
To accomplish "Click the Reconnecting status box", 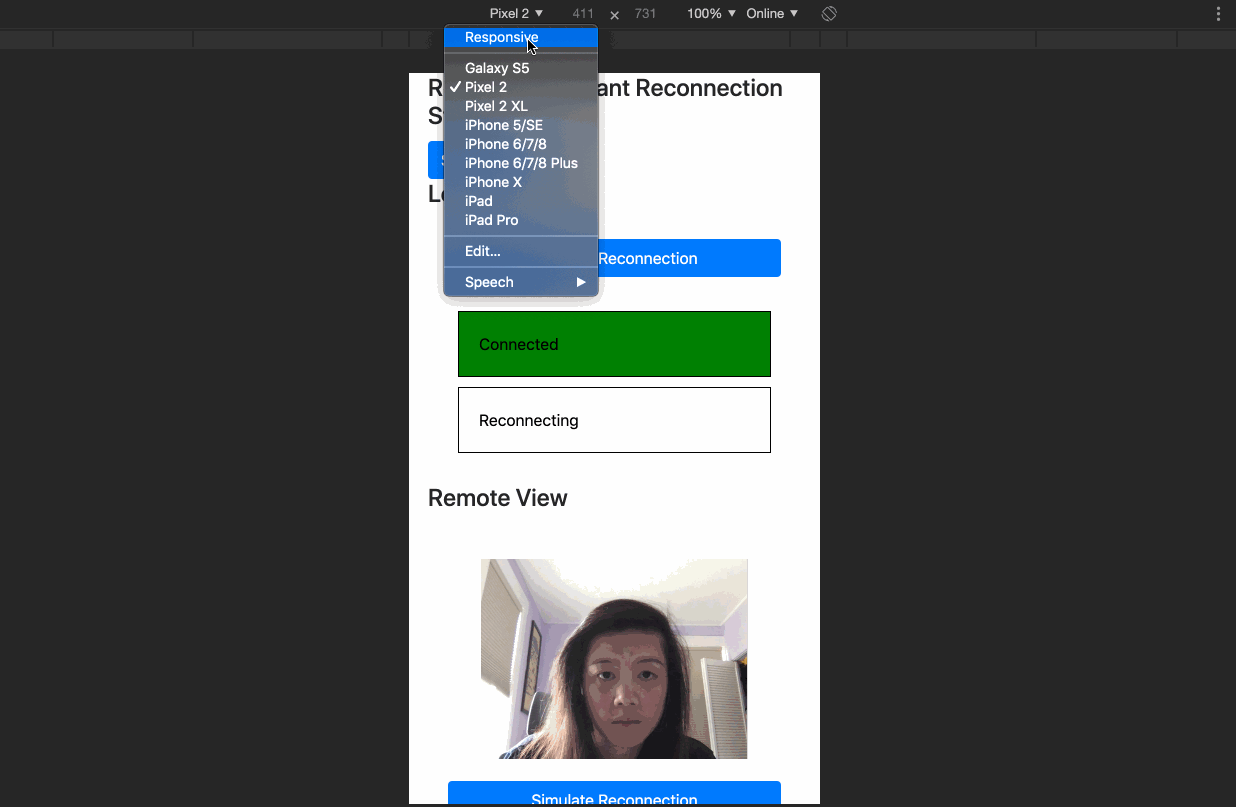I will tap(614, 420).
